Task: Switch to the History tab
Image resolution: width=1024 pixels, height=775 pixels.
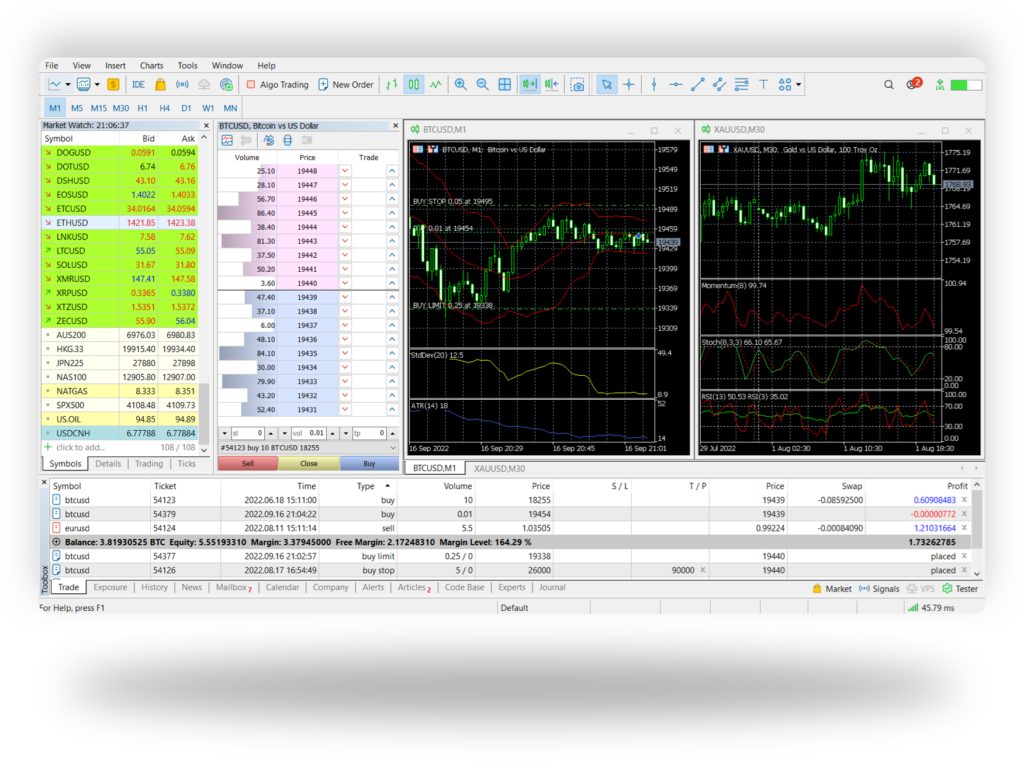Action: click(154, 588)
